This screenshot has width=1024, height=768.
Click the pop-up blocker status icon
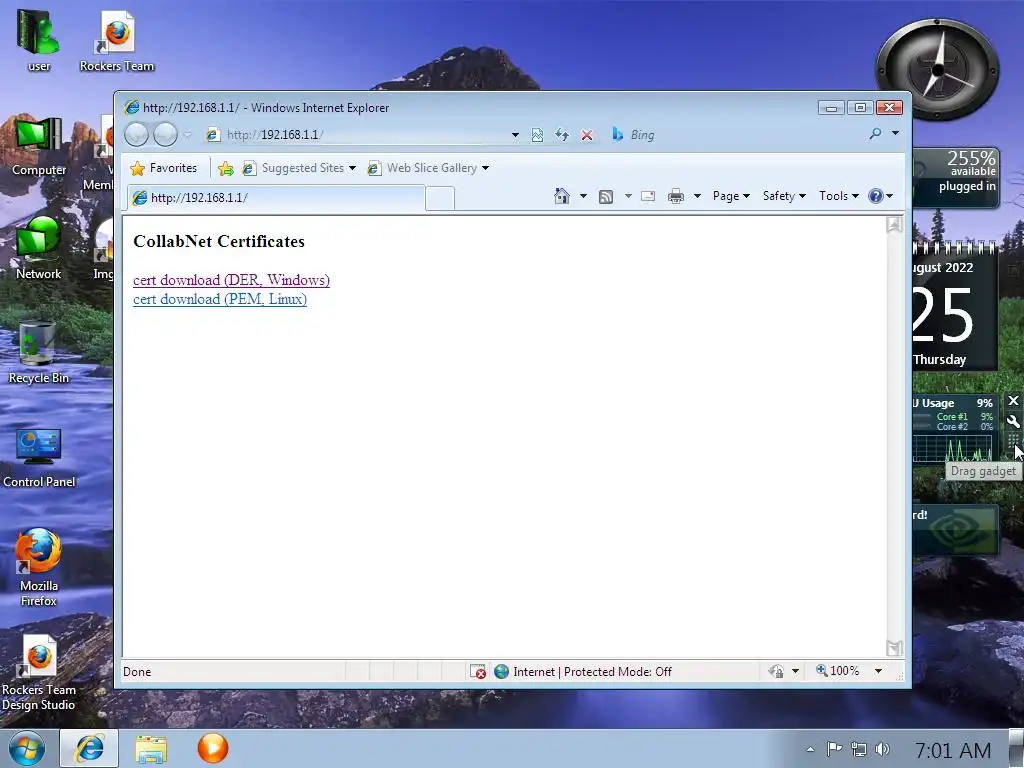click(478, 671)
